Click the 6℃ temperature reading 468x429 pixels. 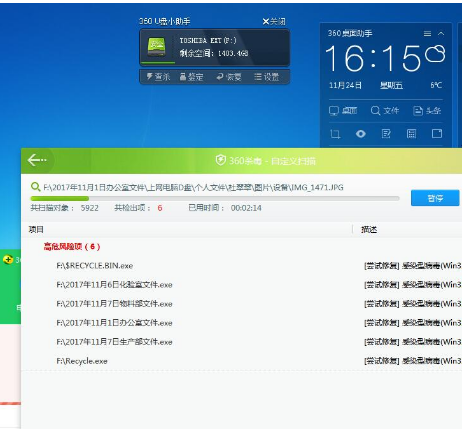tap(436, 85)
